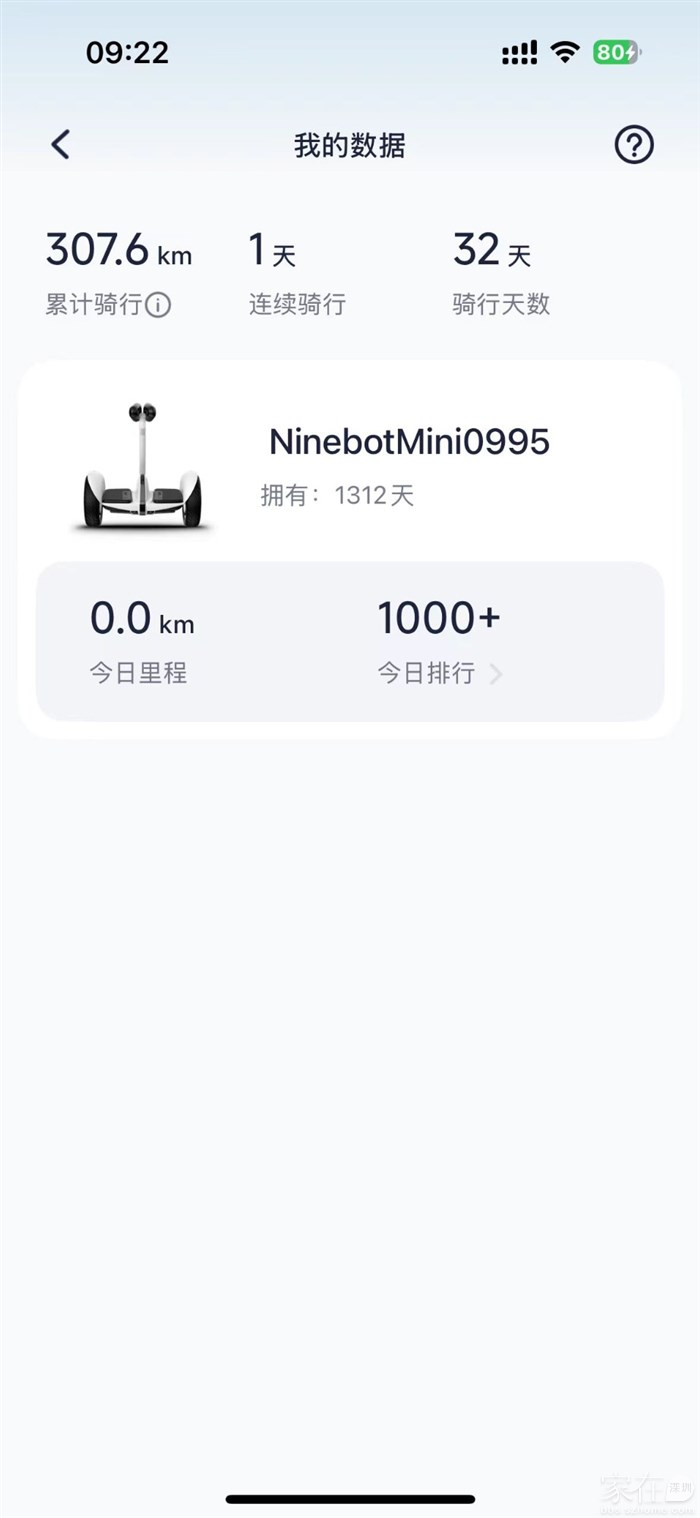Tap the home indicator bar
Viewport: 700px width, 1518px height.
pyautogui.click(x=350, y=1499)
